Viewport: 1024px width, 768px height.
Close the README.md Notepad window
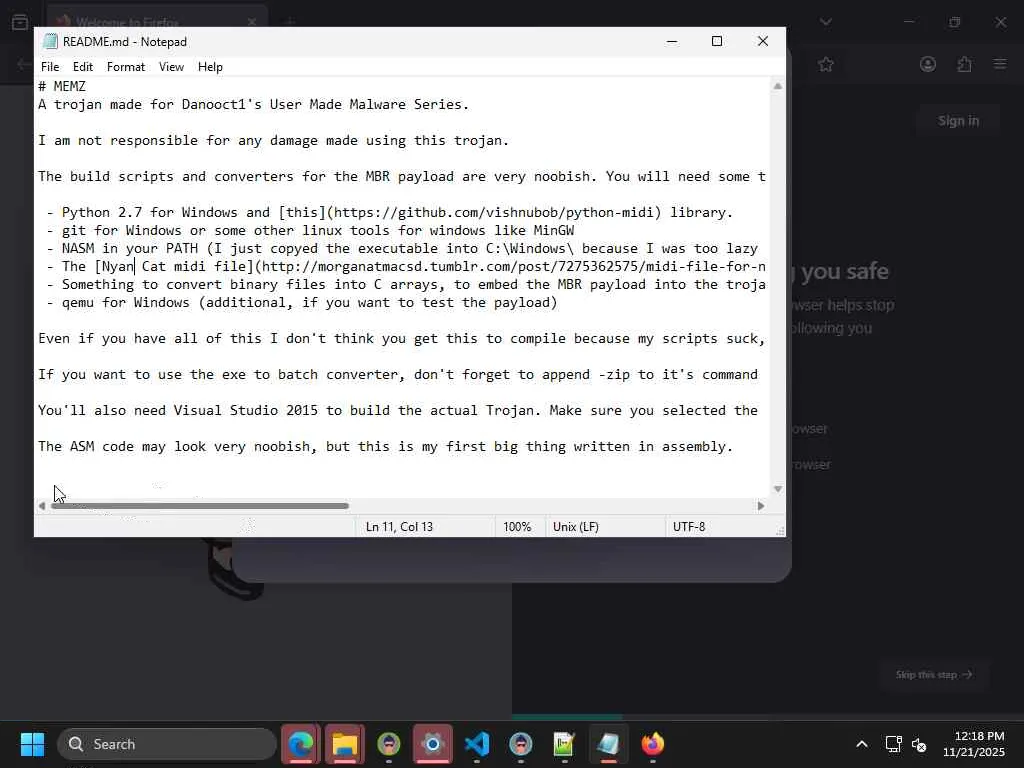762,41
